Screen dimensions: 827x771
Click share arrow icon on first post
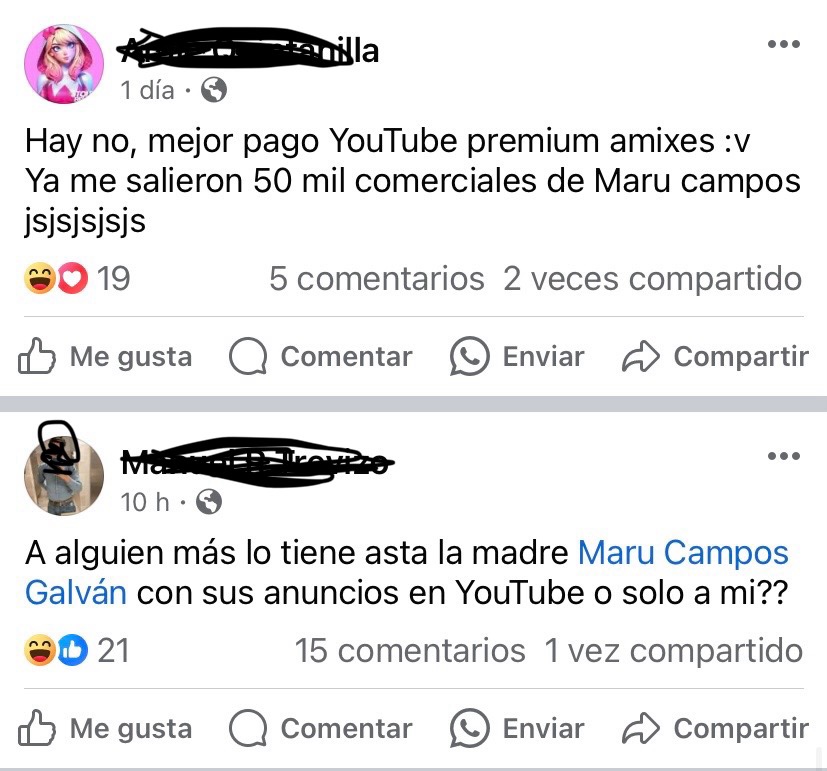641,356
